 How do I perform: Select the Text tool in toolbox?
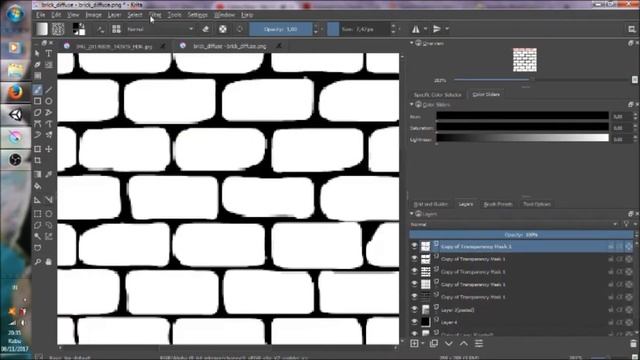tap(49, 53)
